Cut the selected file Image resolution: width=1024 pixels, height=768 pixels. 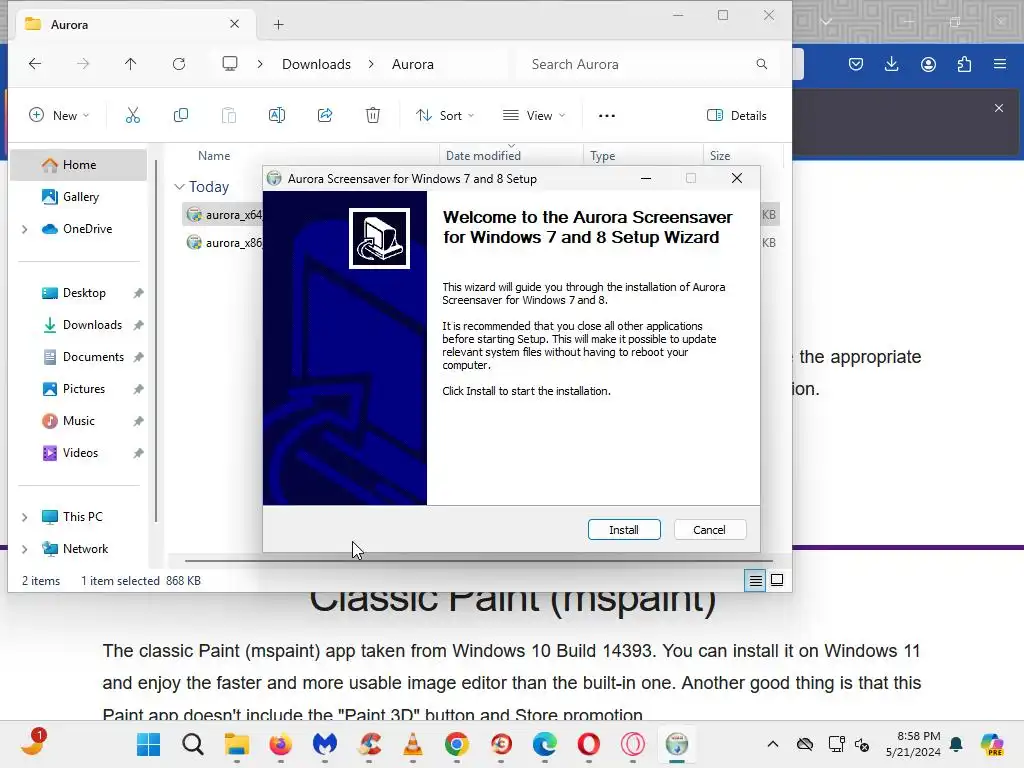click(x=133, y=116)
